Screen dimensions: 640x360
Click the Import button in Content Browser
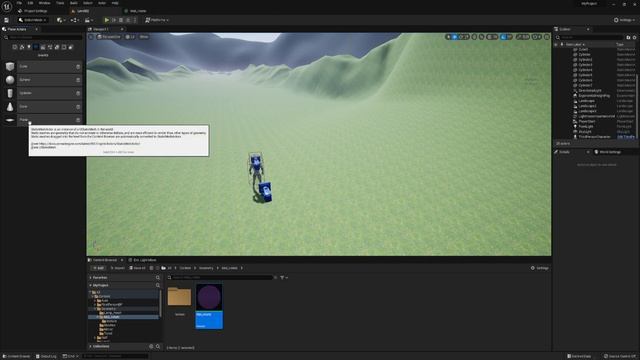coord(118,268)
